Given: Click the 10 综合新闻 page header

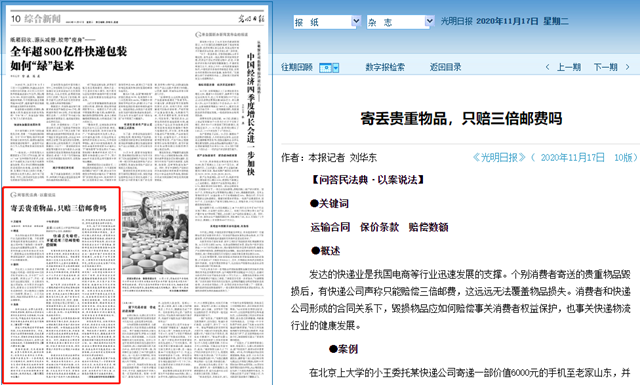Looking at the screenshot, I should [36, 19].
